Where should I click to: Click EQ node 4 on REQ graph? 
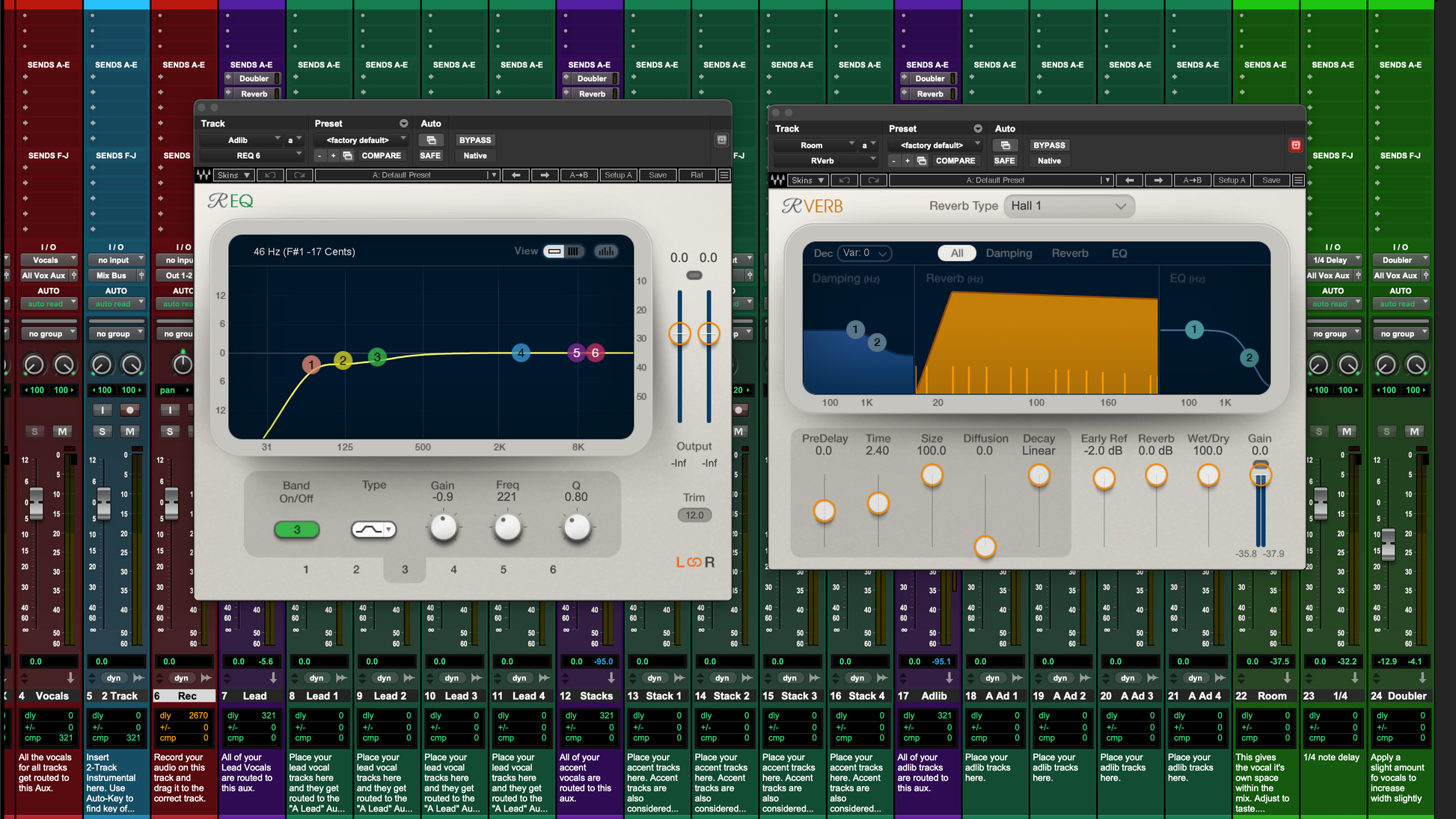(x=521, y=353)
